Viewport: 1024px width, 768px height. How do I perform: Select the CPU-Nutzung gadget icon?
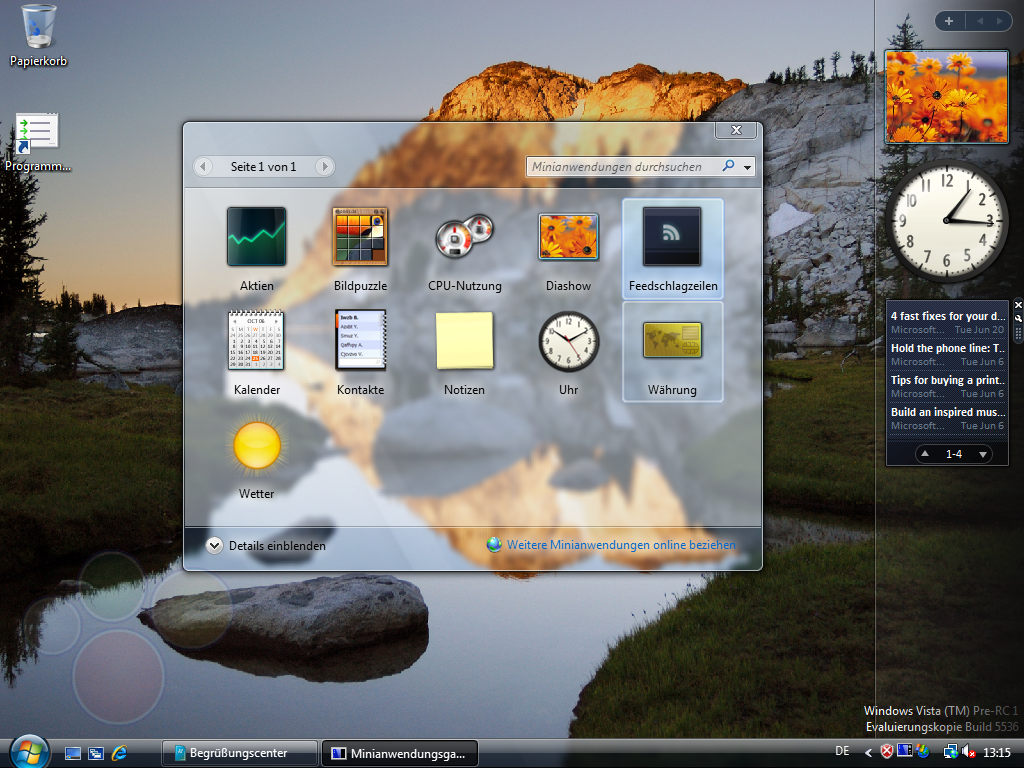point(464,237)
